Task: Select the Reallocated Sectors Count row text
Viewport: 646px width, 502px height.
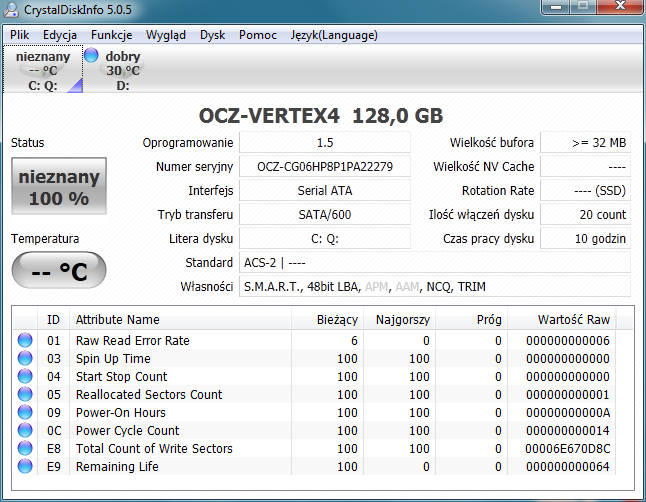Action: click(149, 394)
